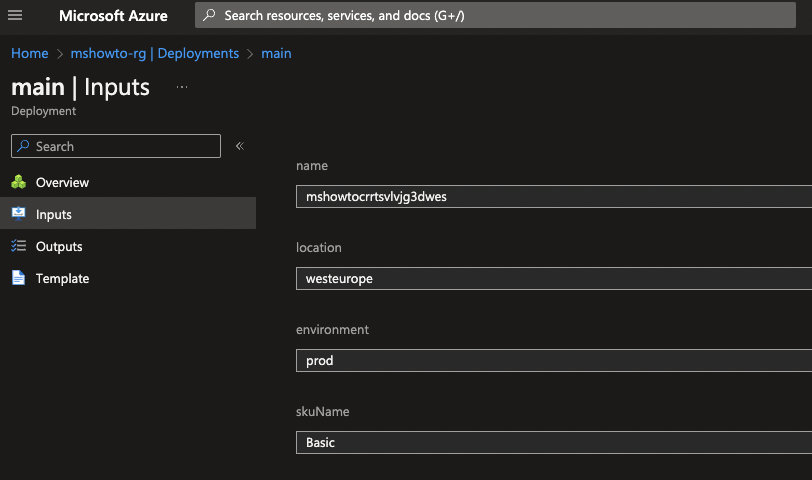This screenshot has height=480, width=812.
Task: Click the Overview cubes icon
Action: point(19,182)
